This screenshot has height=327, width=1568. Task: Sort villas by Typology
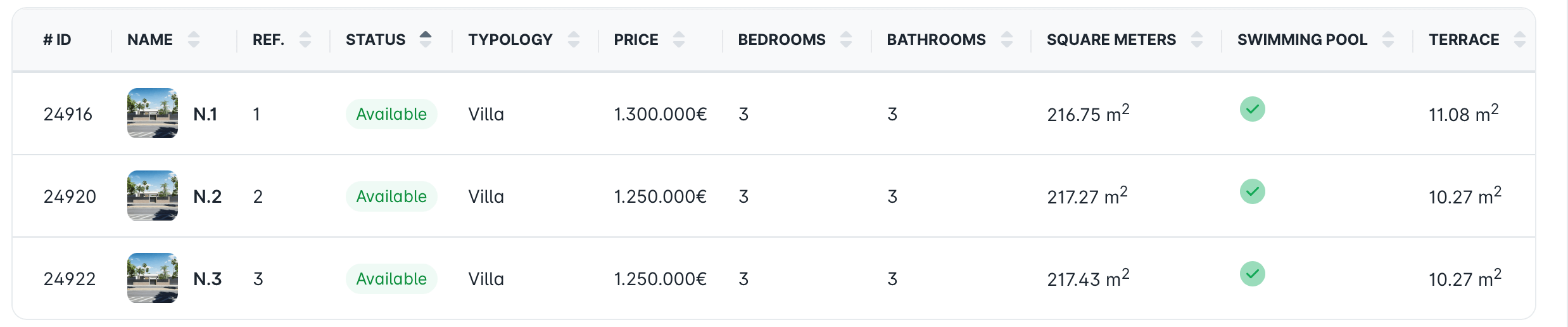point(574,40)
